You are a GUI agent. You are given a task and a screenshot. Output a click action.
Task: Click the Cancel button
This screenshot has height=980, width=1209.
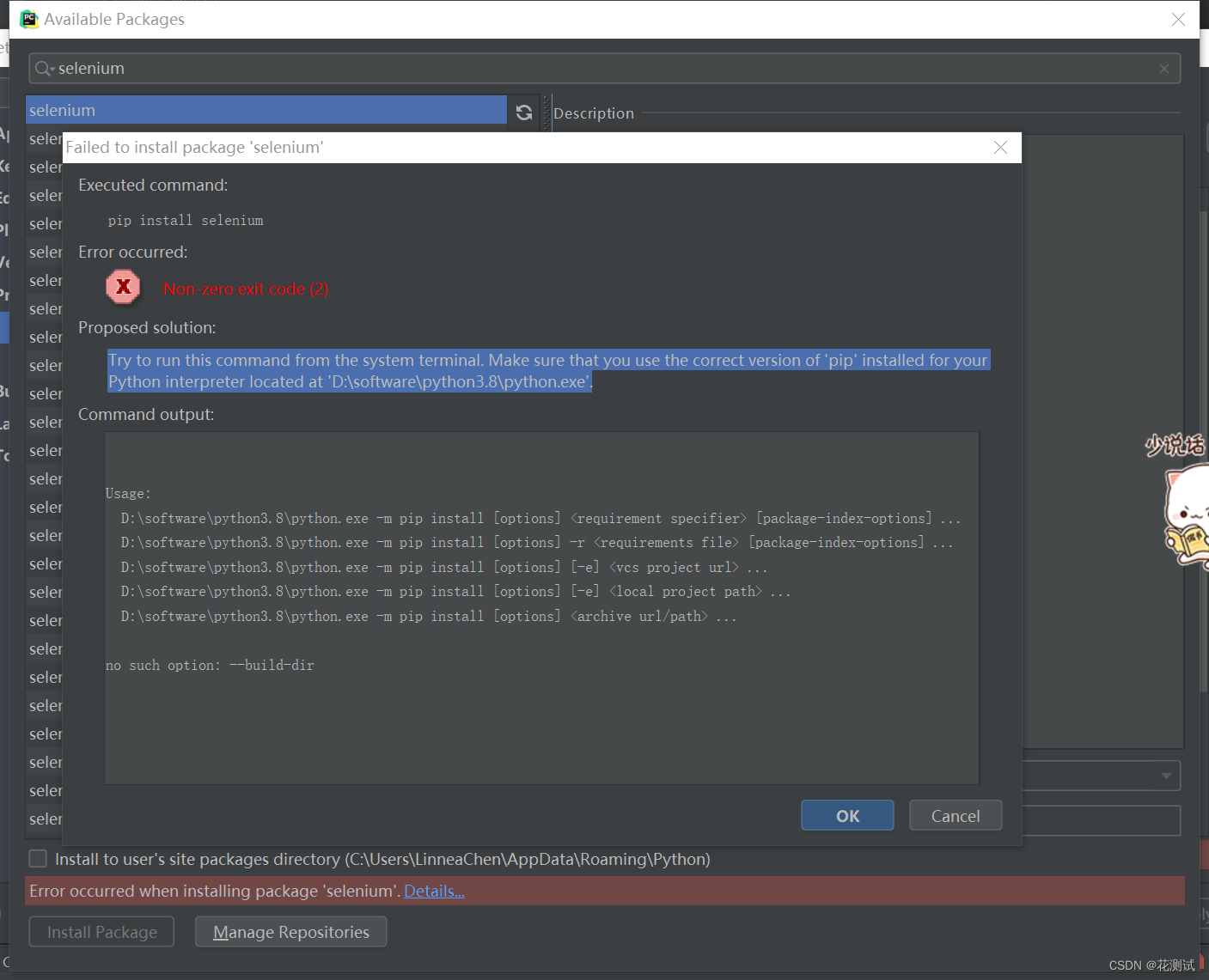pyautogui.click(x=956, y=816)
